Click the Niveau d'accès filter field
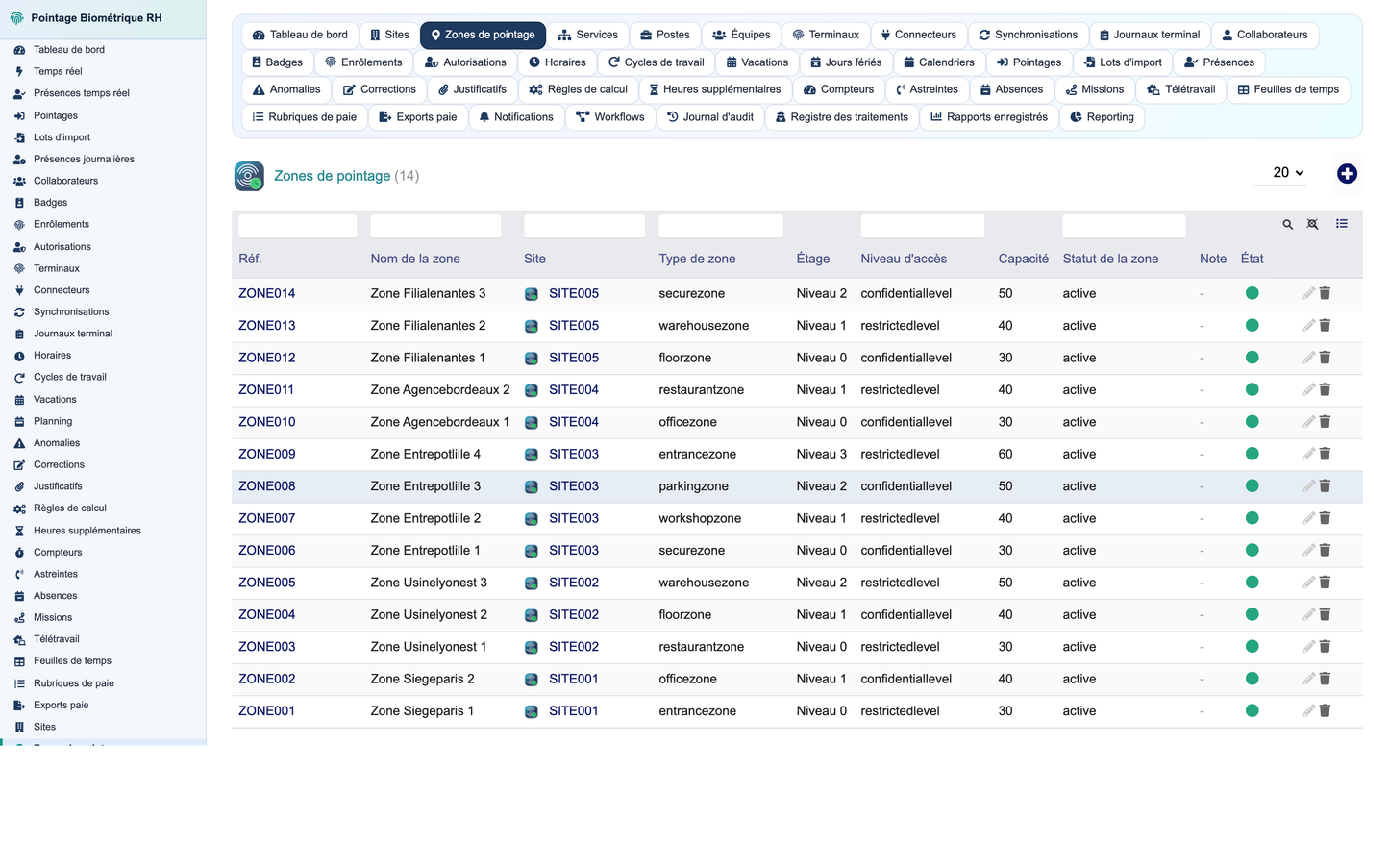This screenshot has height=868, width=1389. point(922,226)
